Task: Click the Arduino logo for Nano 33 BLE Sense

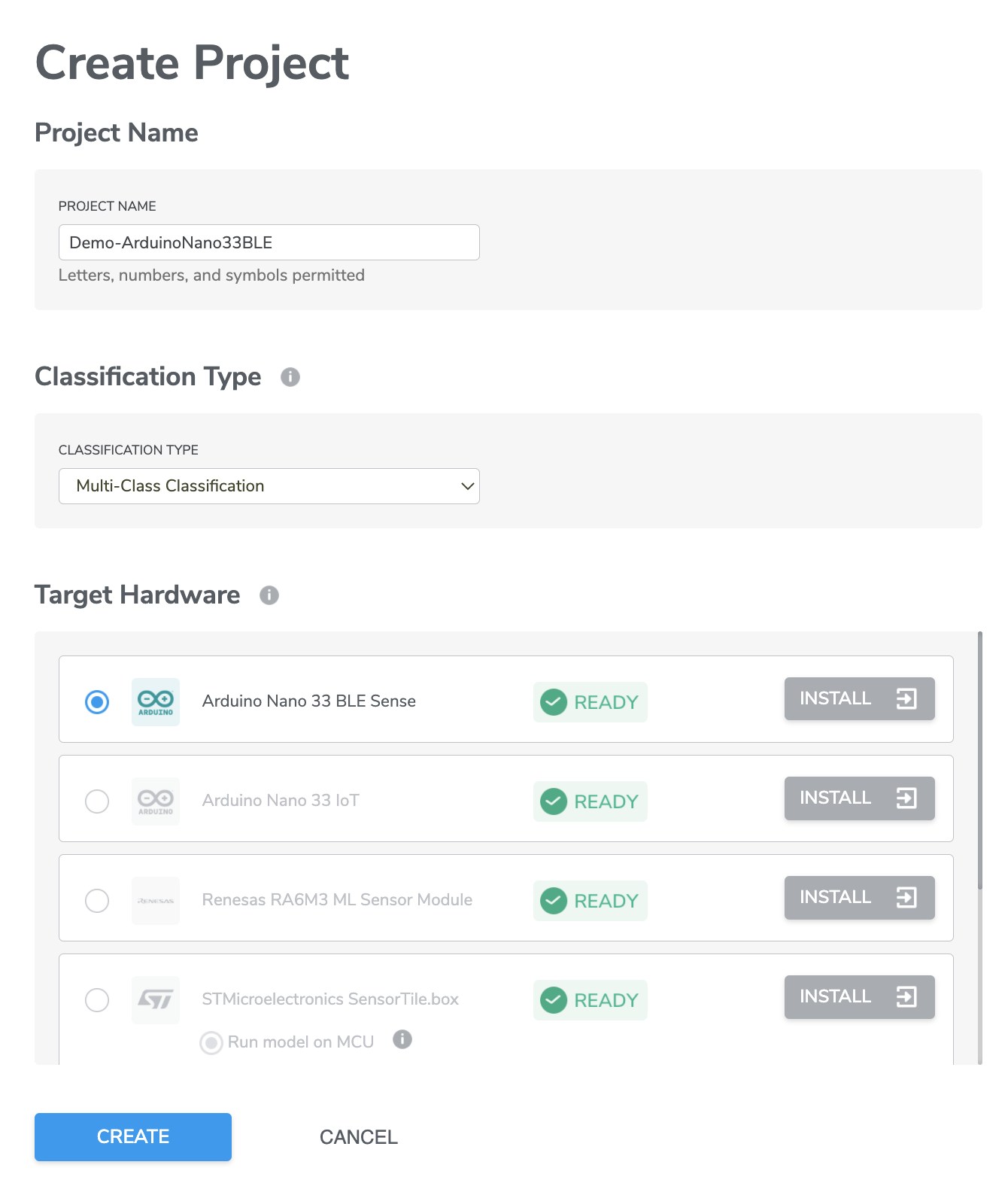Action: point(156,702)
